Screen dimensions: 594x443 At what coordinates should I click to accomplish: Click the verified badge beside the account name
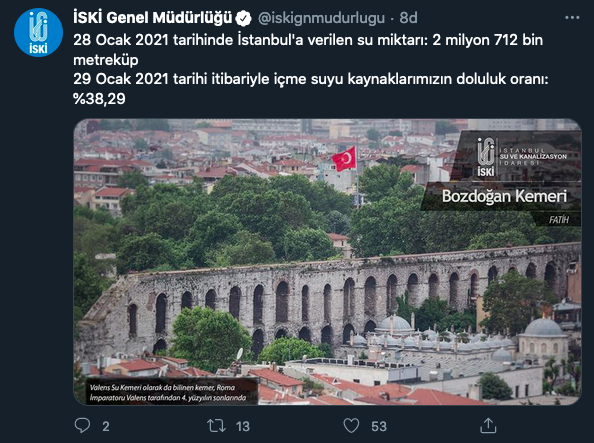point(243,18)
